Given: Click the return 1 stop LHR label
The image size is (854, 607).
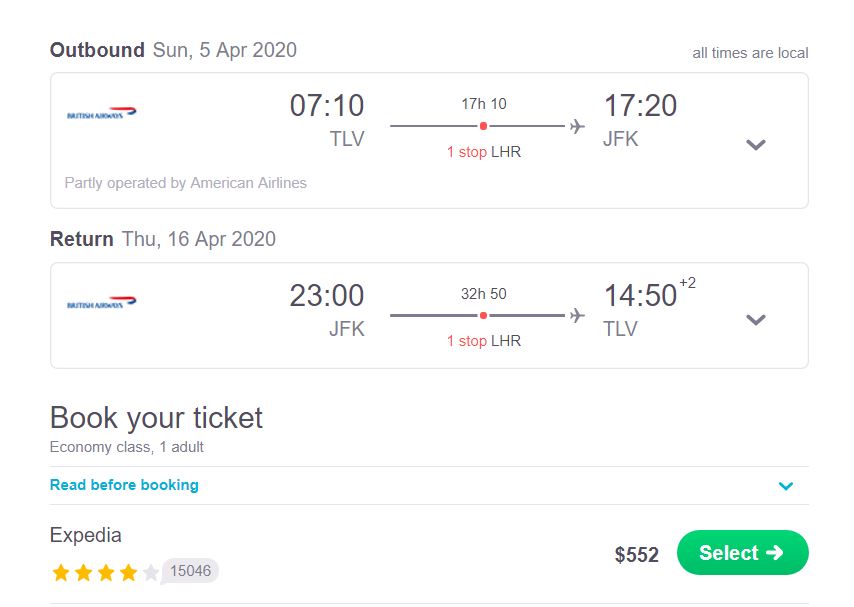Looking at the screenshot, I should pos(484,341).
